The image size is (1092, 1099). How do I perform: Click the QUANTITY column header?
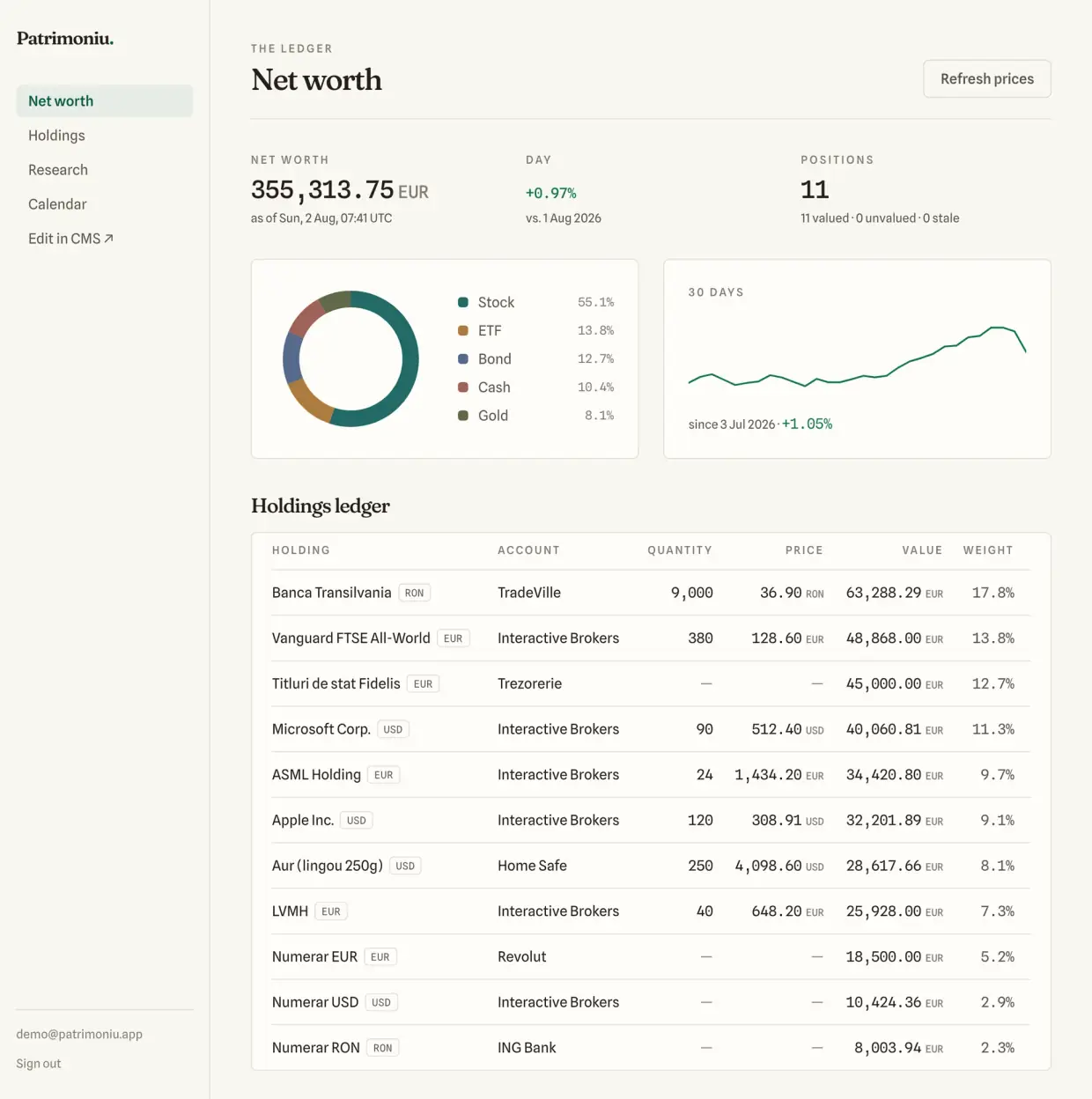tap(680, 550)
